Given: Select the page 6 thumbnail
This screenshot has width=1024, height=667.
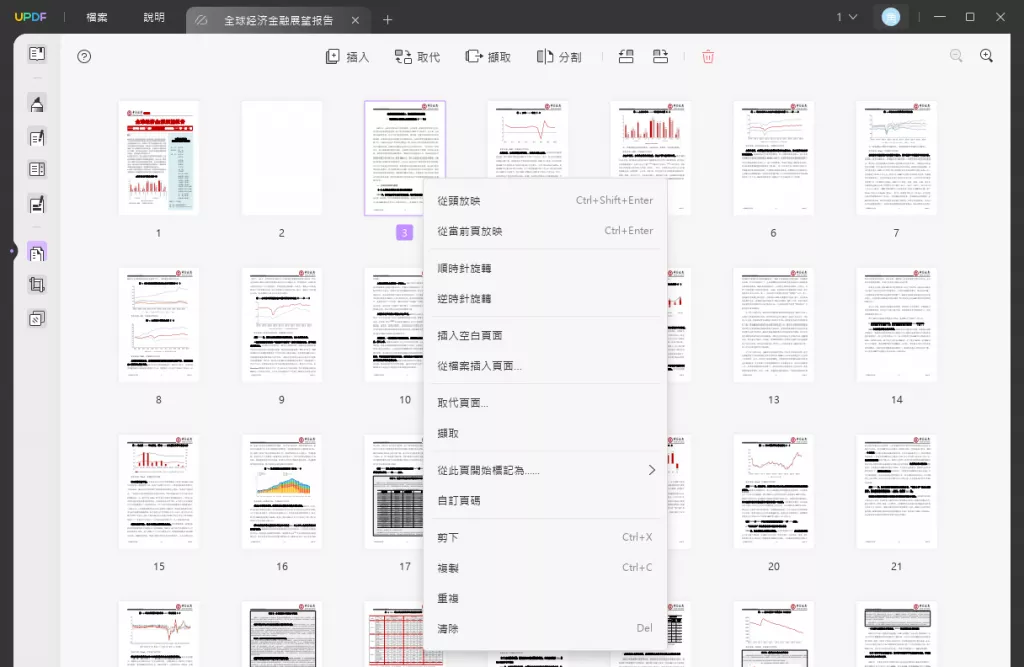Looking at the screenshot, I should [773, 158].
